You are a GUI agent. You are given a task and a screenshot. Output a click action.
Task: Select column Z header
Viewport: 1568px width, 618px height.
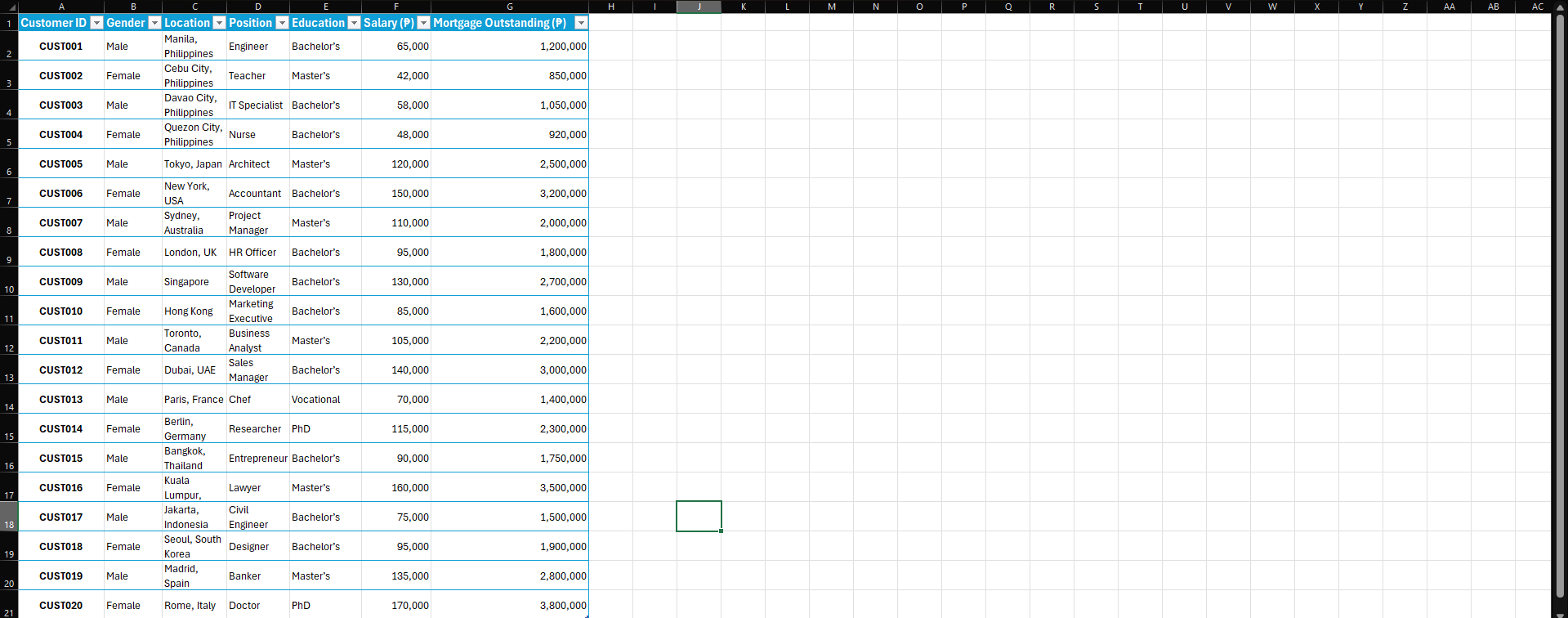1405,7
